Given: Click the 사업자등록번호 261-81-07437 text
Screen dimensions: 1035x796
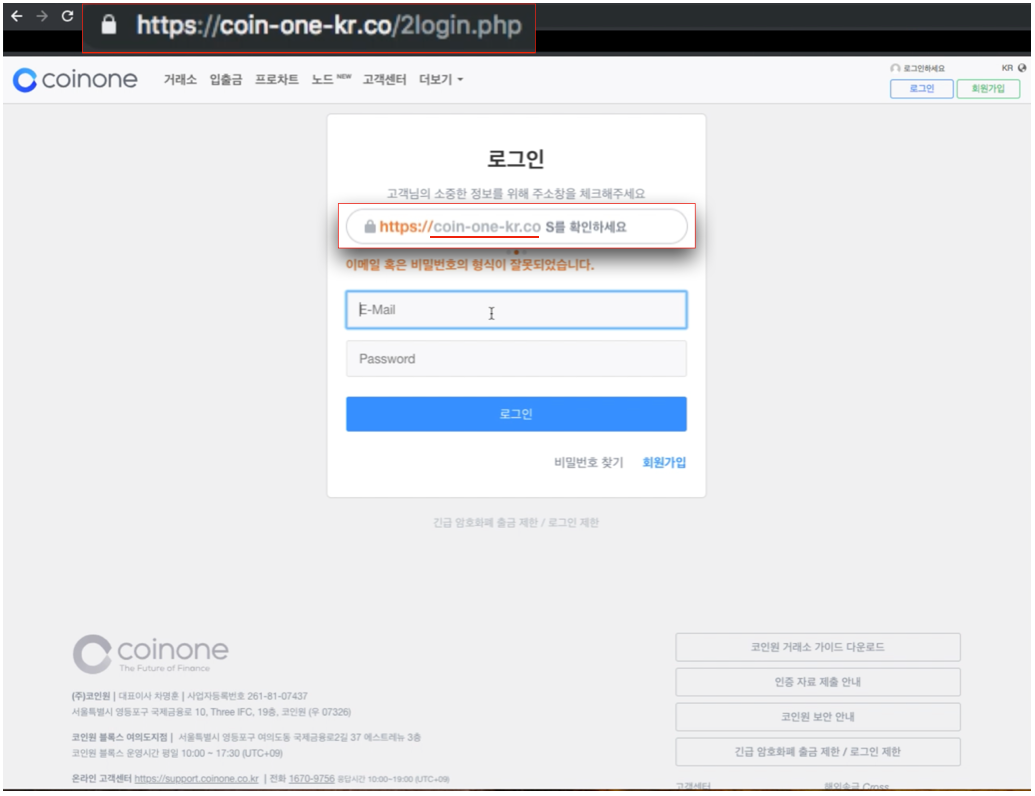Looking at the screenshot, I should pyautogui.click(x=248, y=696).
